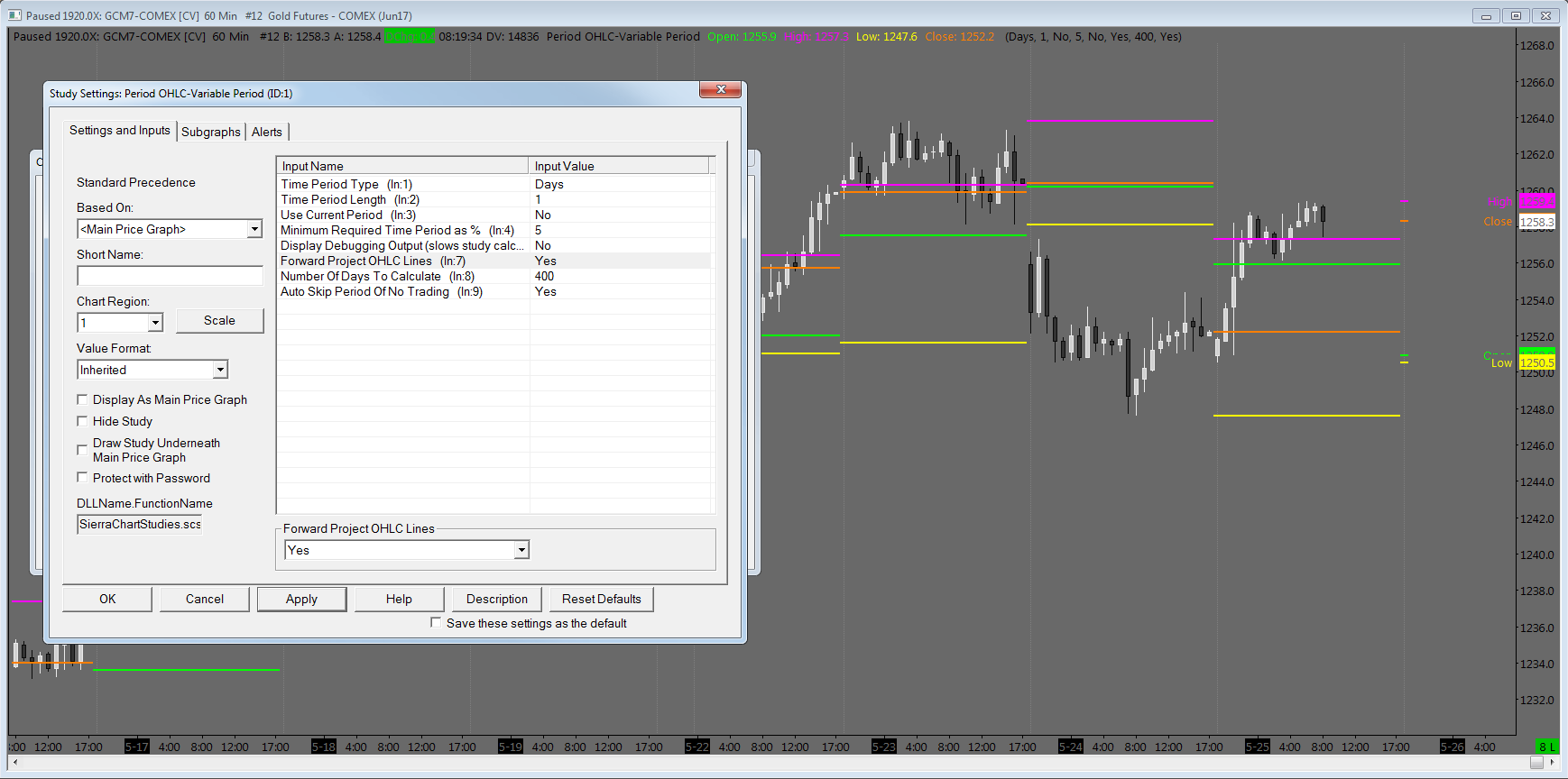Screen dimensions: 1568x779
Task: Select Display Debugging Output input row
Action: point(494,245)
